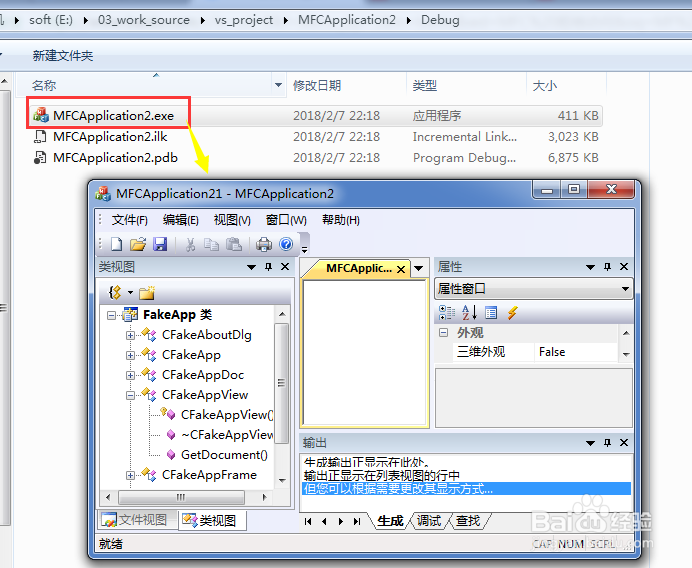The image size is (692, 568).
Task: Click 新建文件夹 in Explorer toolbar
Action: 63,56
